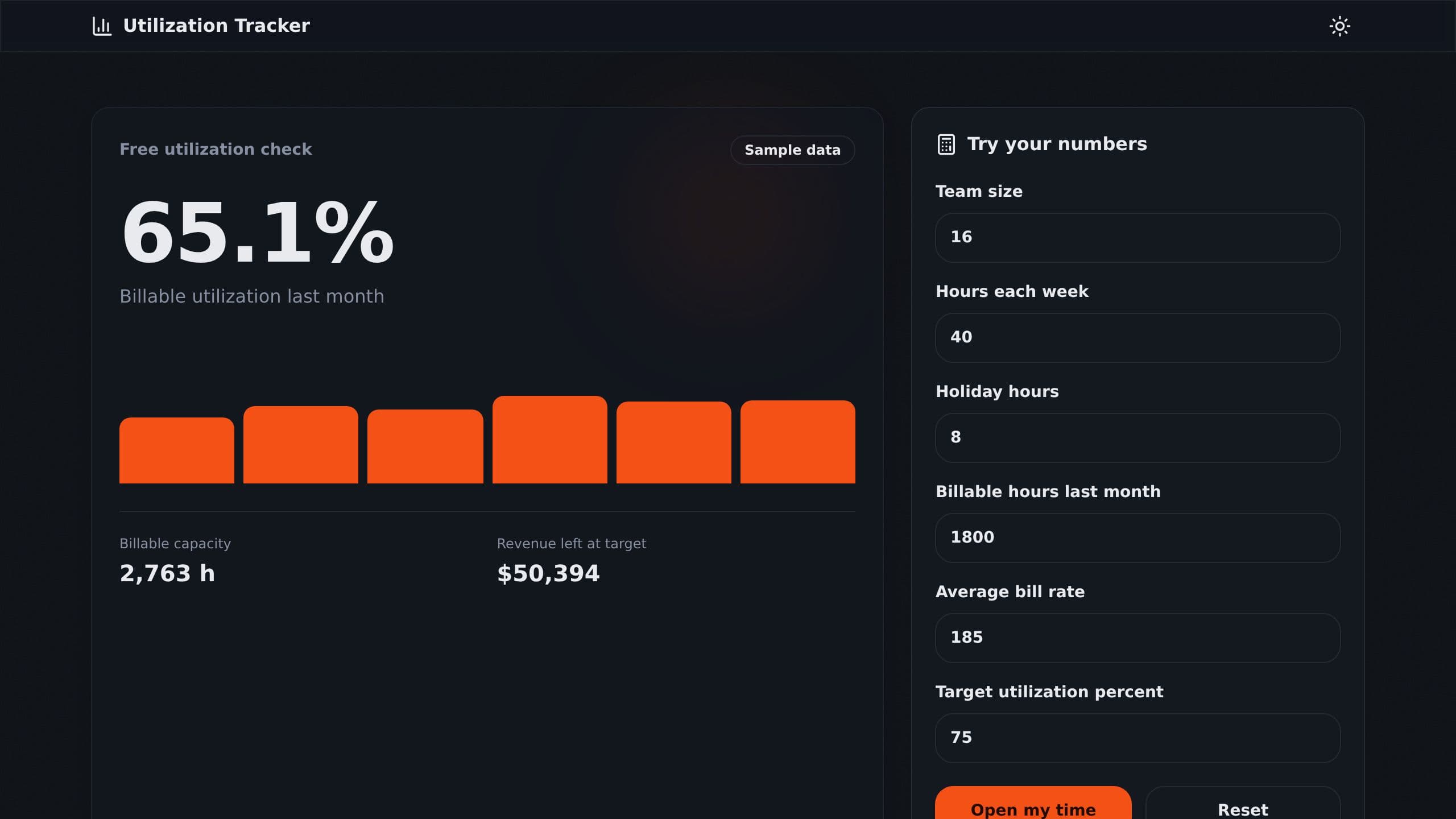This screenshot has width=1456, height=819.
Task: Click the Target utilization percent label
Action: (x=1049, y=692)
